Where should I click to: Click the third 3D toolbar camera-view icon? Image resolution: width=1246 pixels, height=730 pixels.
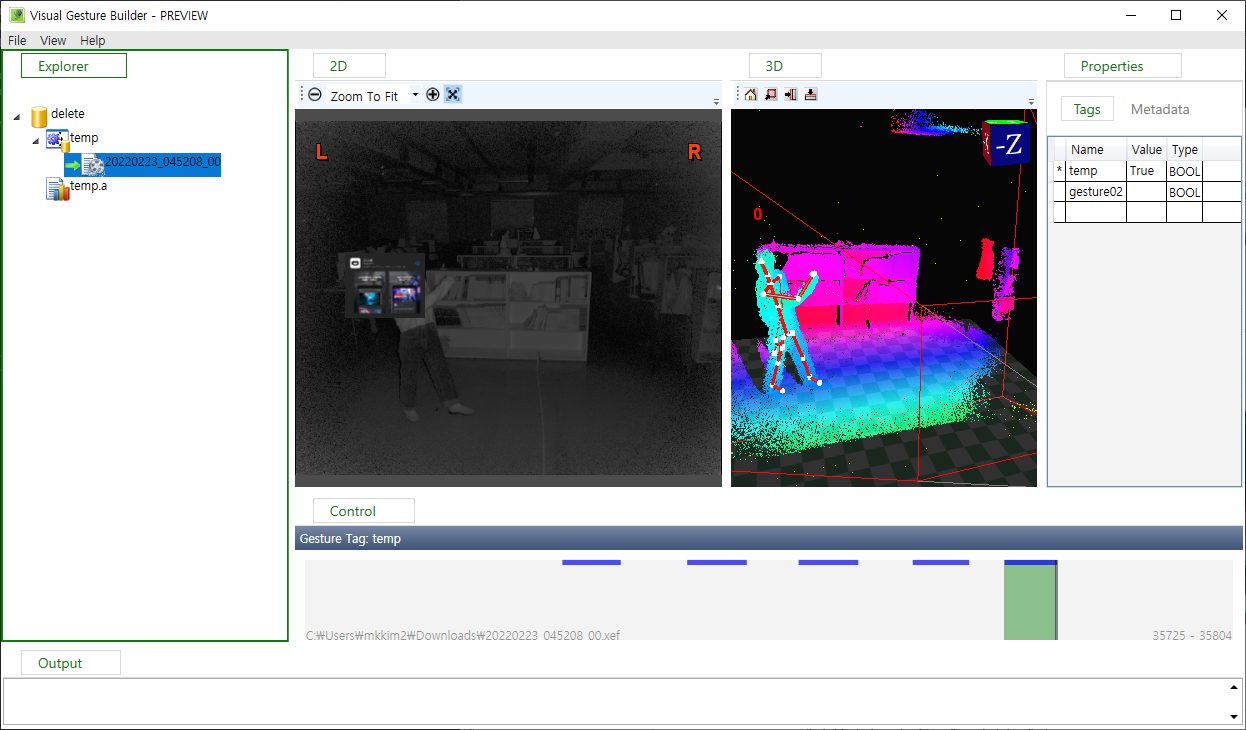tap(791, 94)
